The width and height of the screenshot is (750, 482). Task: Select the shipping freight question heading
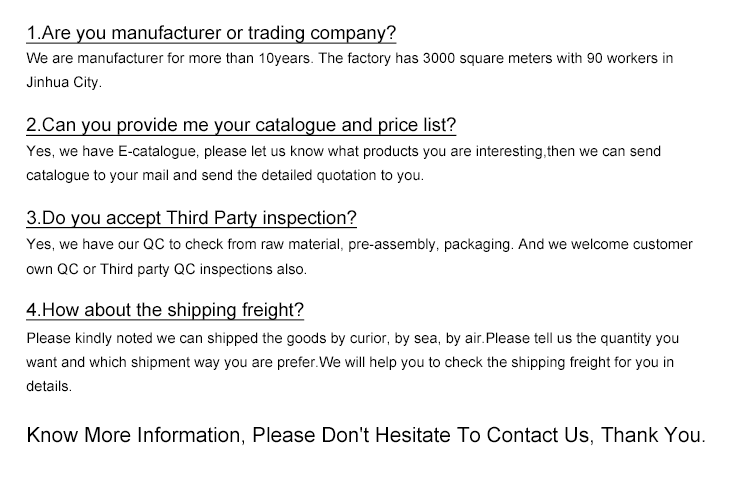165,309
